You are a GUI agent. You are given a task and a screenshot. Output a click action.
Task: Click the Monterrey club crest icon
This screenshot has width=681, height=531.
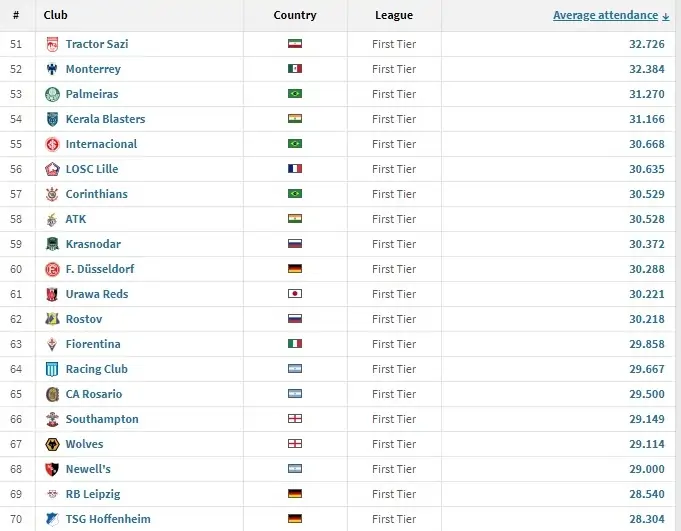52,69
